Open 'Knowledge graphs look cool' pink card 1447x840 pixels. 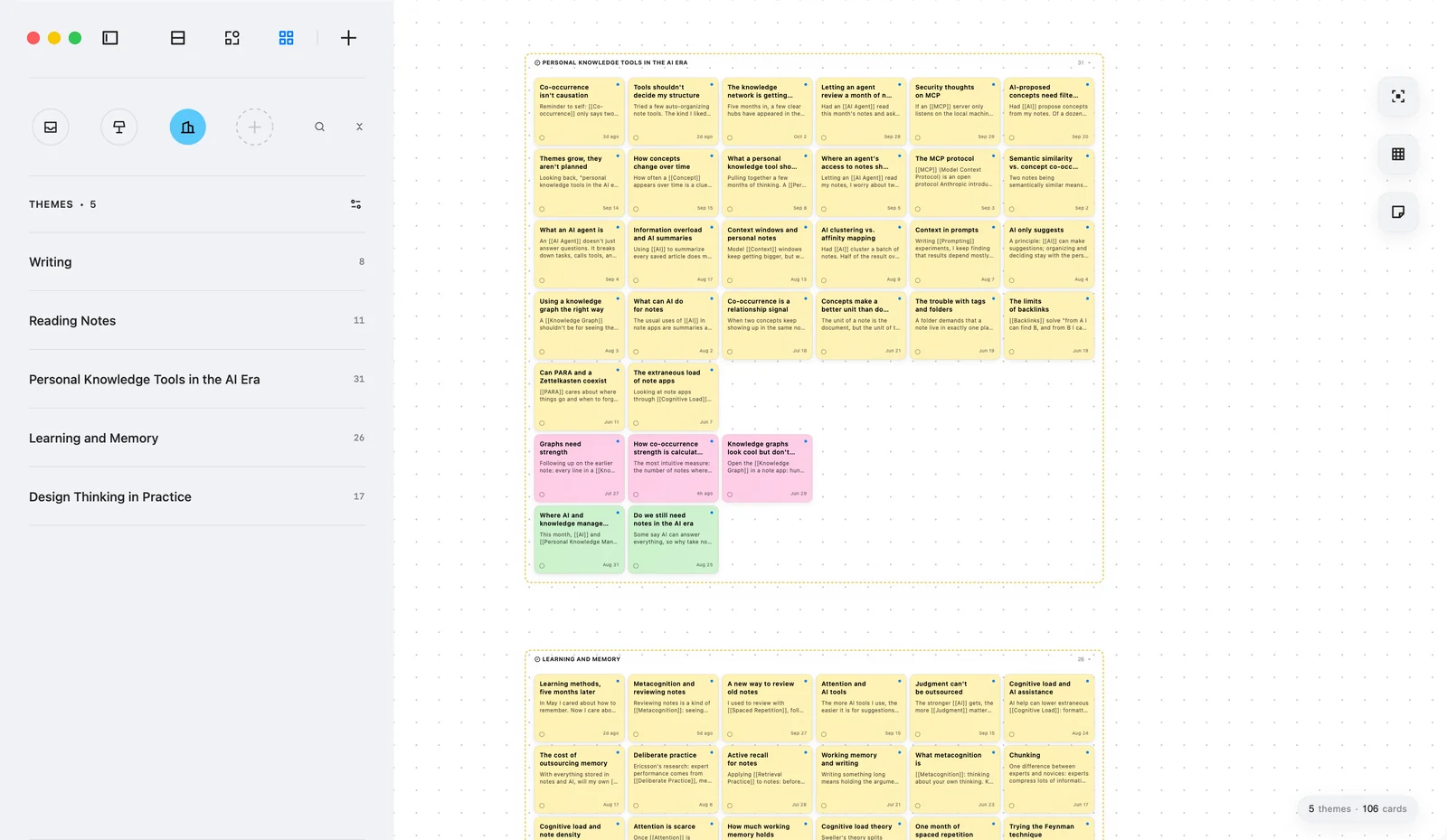pos(767,468)
